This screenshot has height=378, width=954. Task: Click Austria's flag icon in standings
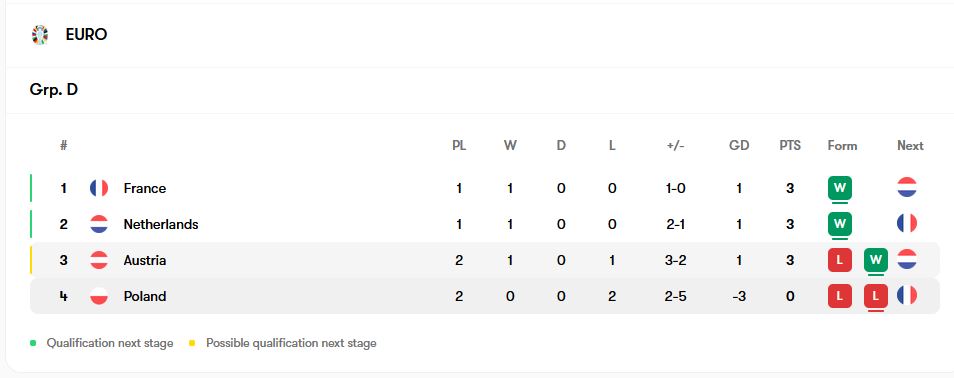[x=99, y=260]
